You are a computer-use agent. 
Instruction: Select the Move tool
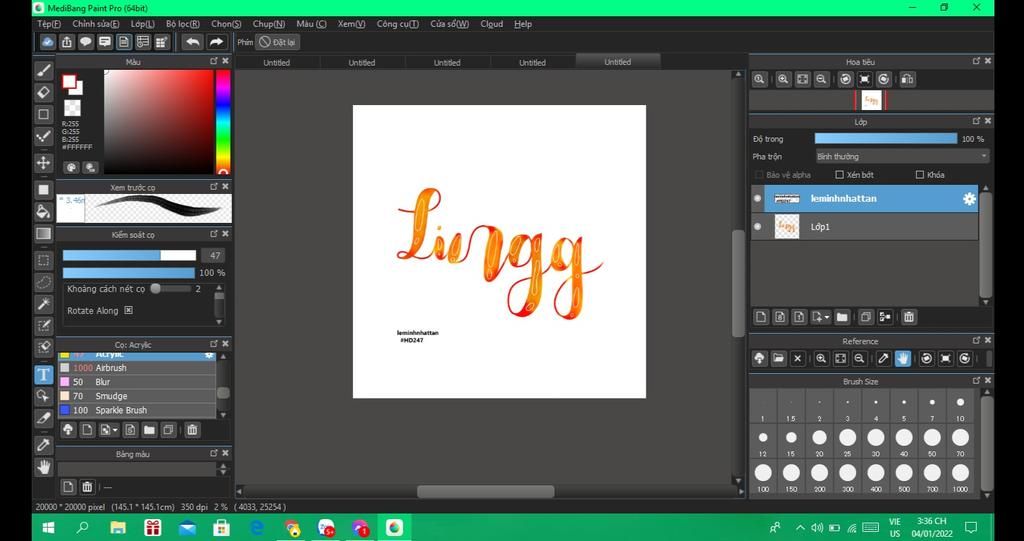(44, 162)
